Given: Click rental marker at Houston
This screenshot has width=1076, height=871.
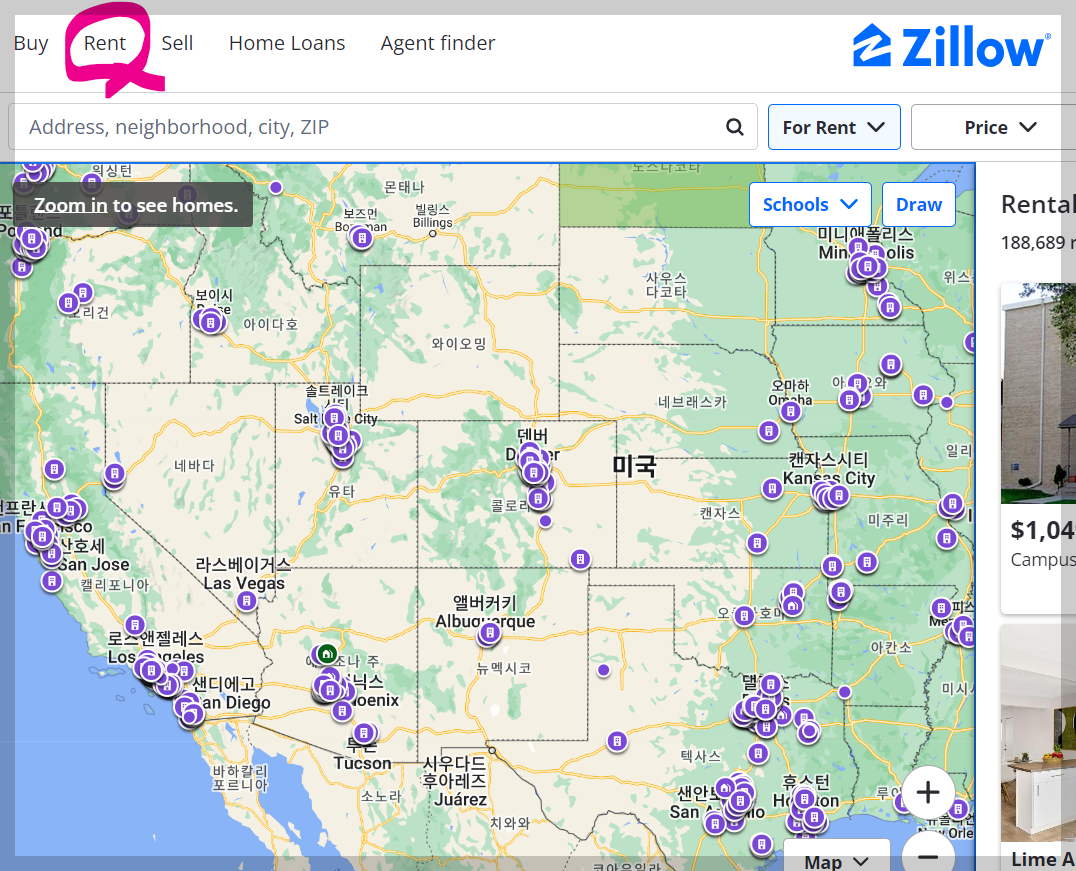Looking at the screenshot, I should click(x=804, y=800).
